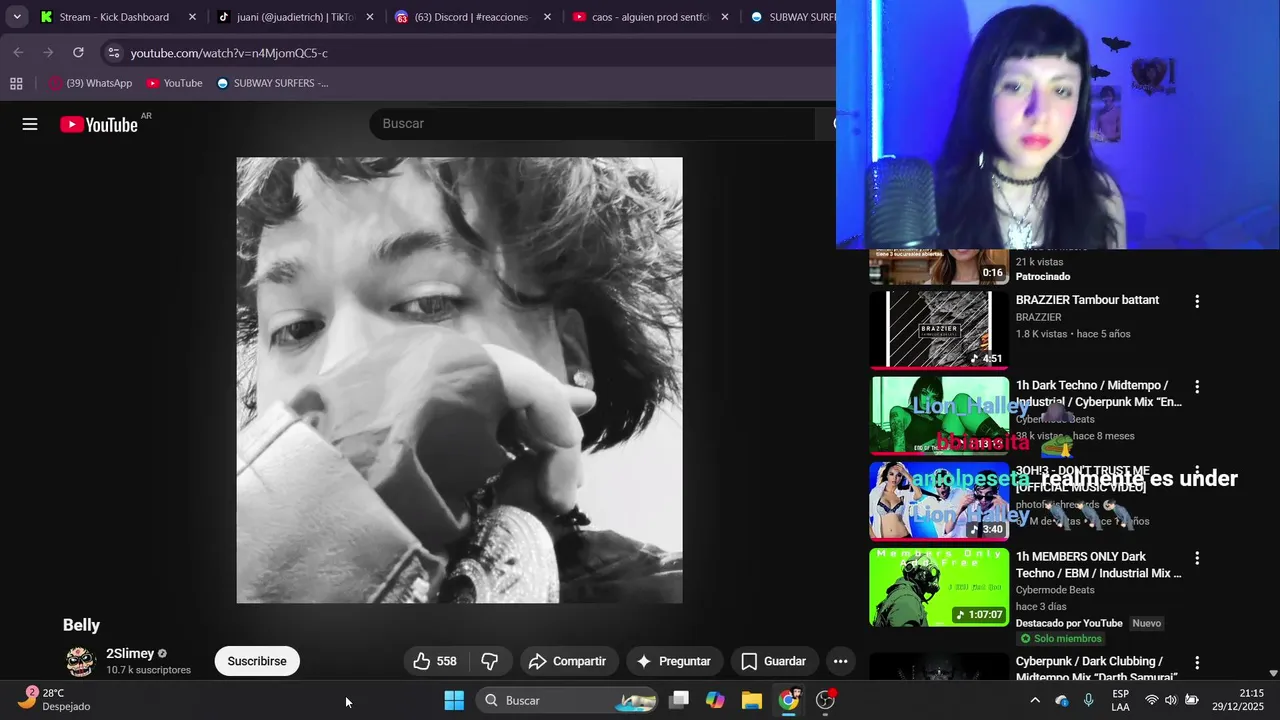Open Task View on taskbar
Image resolution: width=1280 pixels, height=720 pixels.
(679, 700)
